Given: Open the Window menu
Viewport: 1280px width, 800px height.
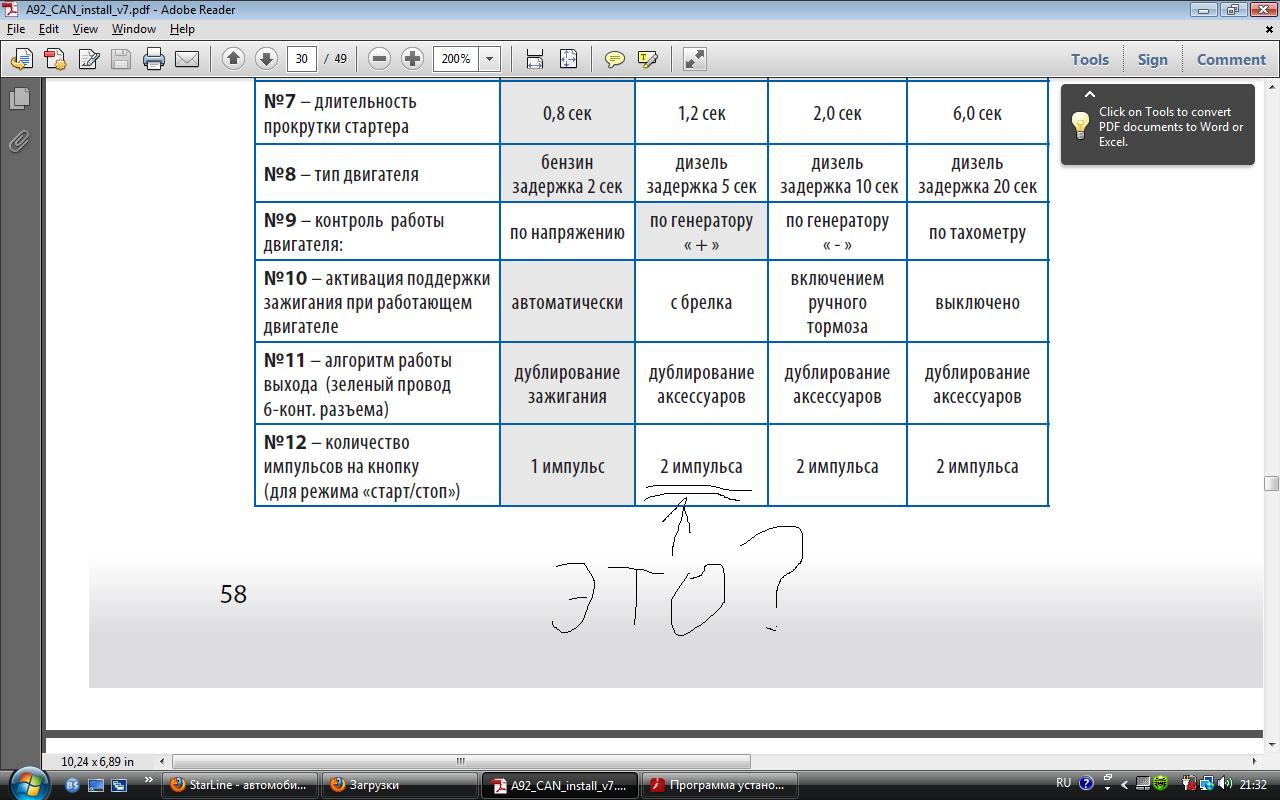Looking at the screenshot, I should coord(133,29).
